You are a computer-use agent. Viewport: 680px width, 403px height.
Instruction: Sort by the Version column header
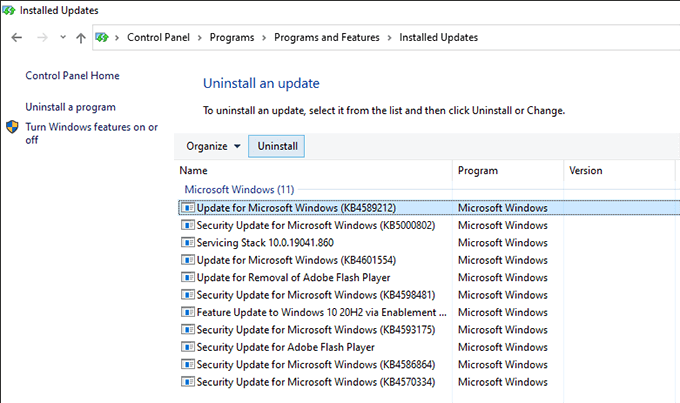pos(585,171)
